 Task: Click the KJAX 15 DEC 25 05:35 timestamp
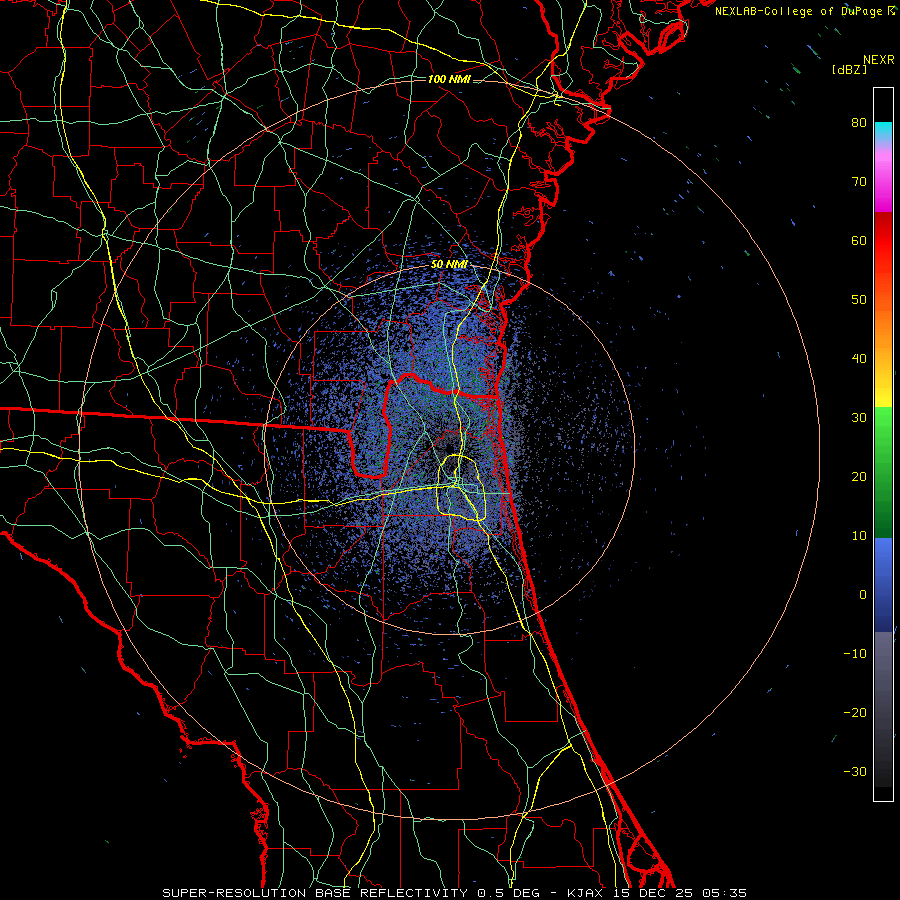657,893
